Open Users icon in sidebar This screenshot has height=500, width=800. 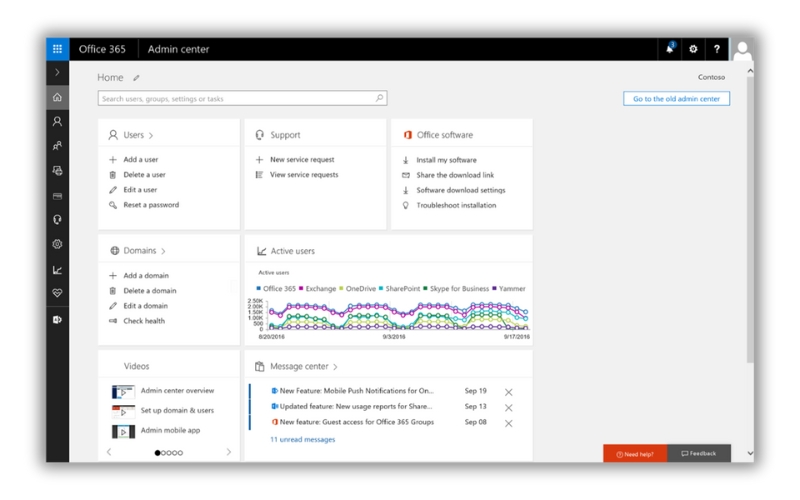coord(57,121)
